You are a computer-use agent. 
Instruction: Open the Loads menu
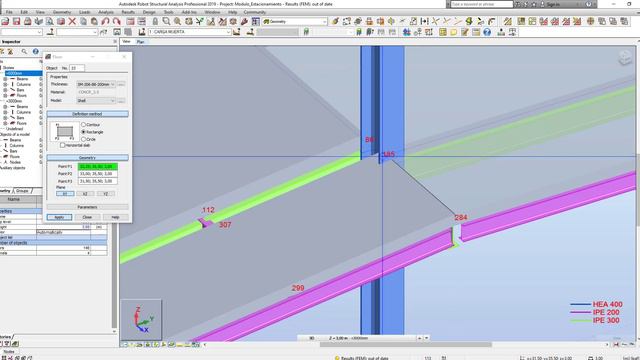84,12
